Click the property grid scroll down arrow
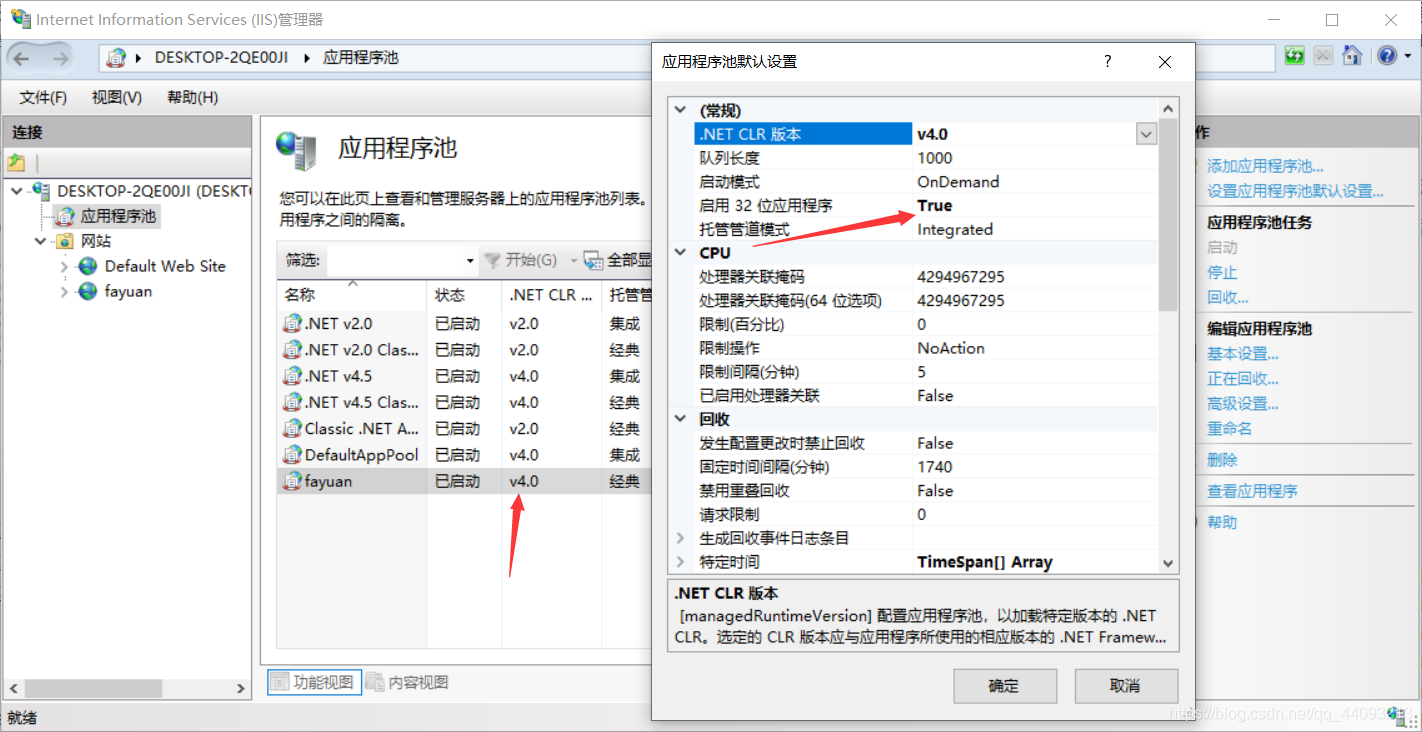 tap(1168, 564)
